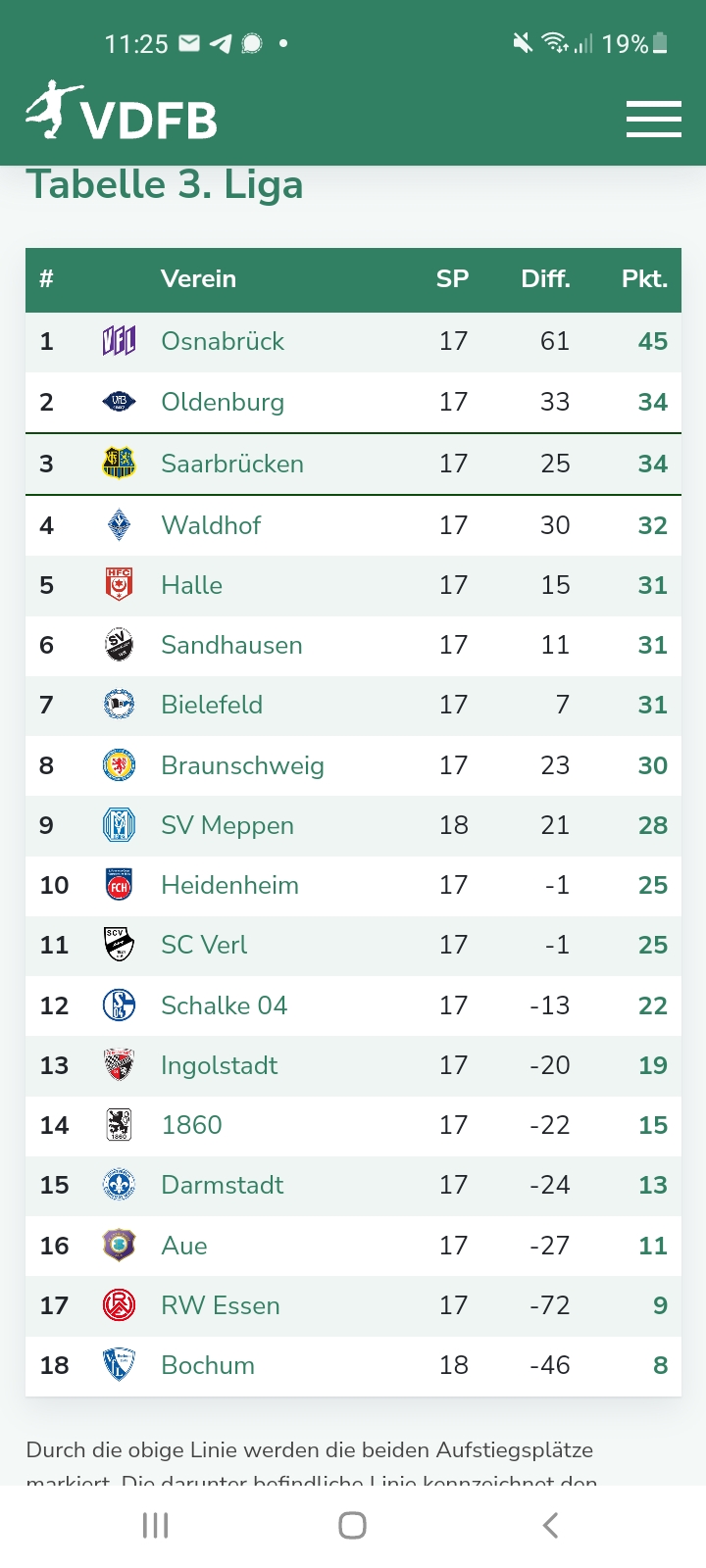This screenshot has height=1568, width=706.
Task: Open the recent apps overview
Action: 156,1525
